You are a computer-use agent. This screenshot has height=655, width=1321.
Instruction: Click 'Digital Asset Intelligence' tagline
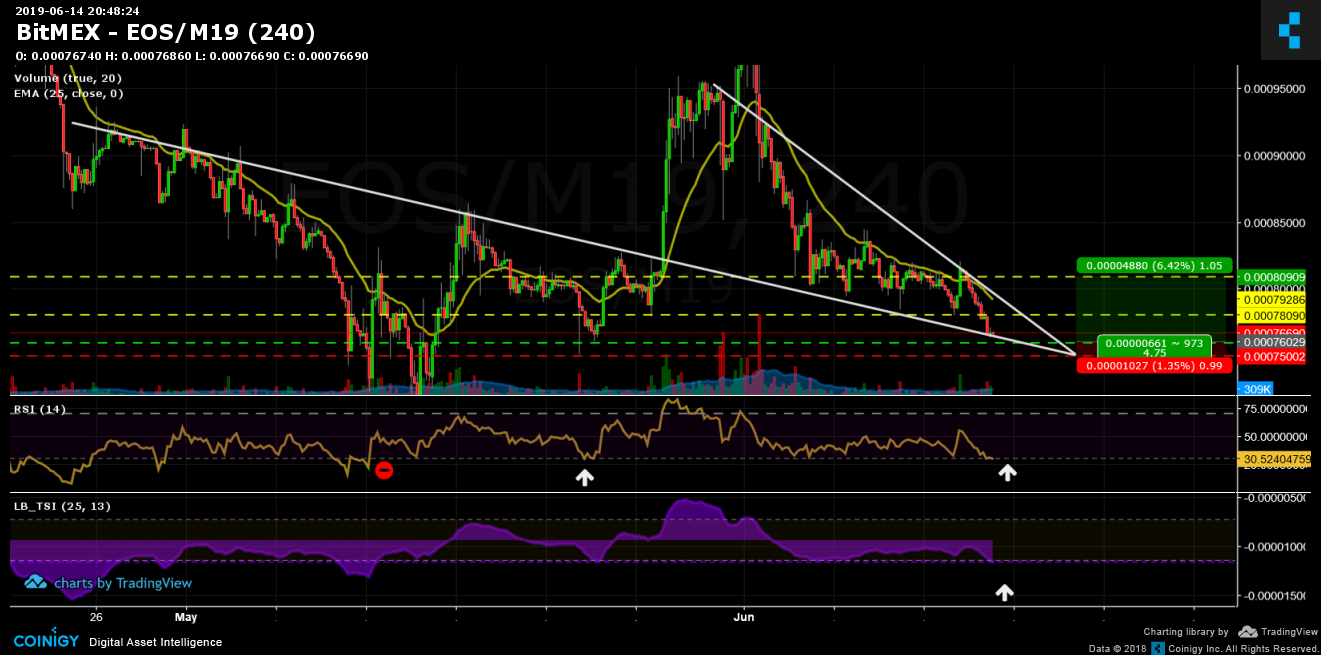point(156,642)
